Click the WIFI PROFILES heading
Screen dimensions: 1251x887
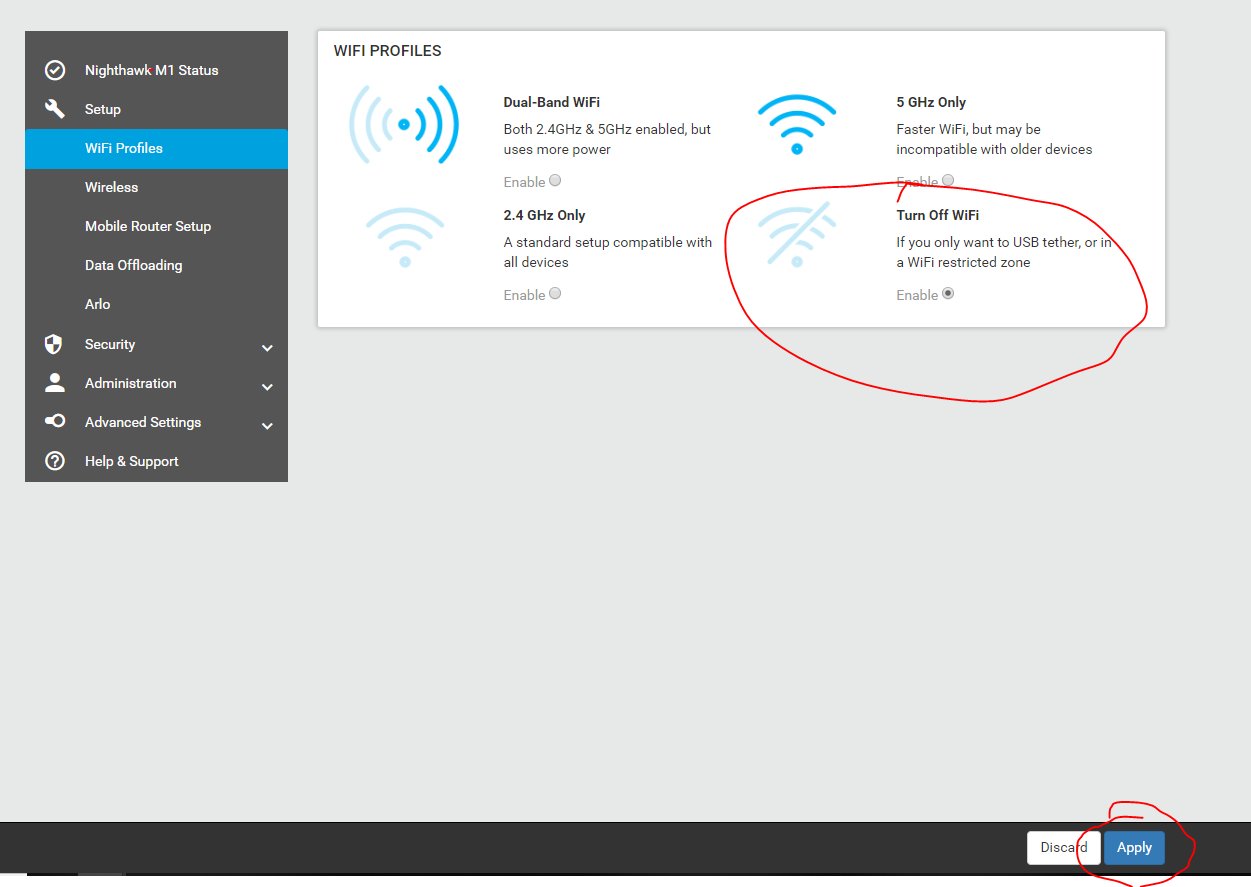pos(388,51)
